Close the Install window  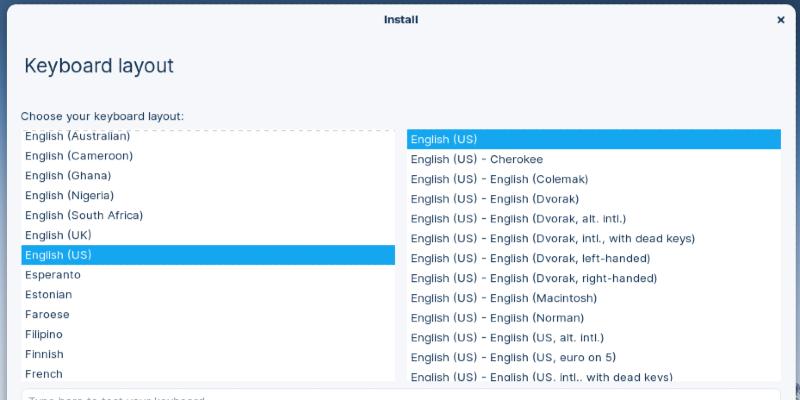pyautogui.click(x=780, y=19)
